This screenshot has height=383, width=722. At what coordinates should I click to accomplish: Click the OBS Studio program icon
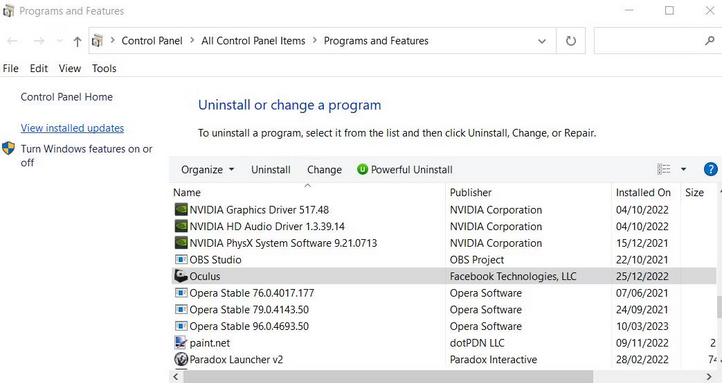coord(181,260)
